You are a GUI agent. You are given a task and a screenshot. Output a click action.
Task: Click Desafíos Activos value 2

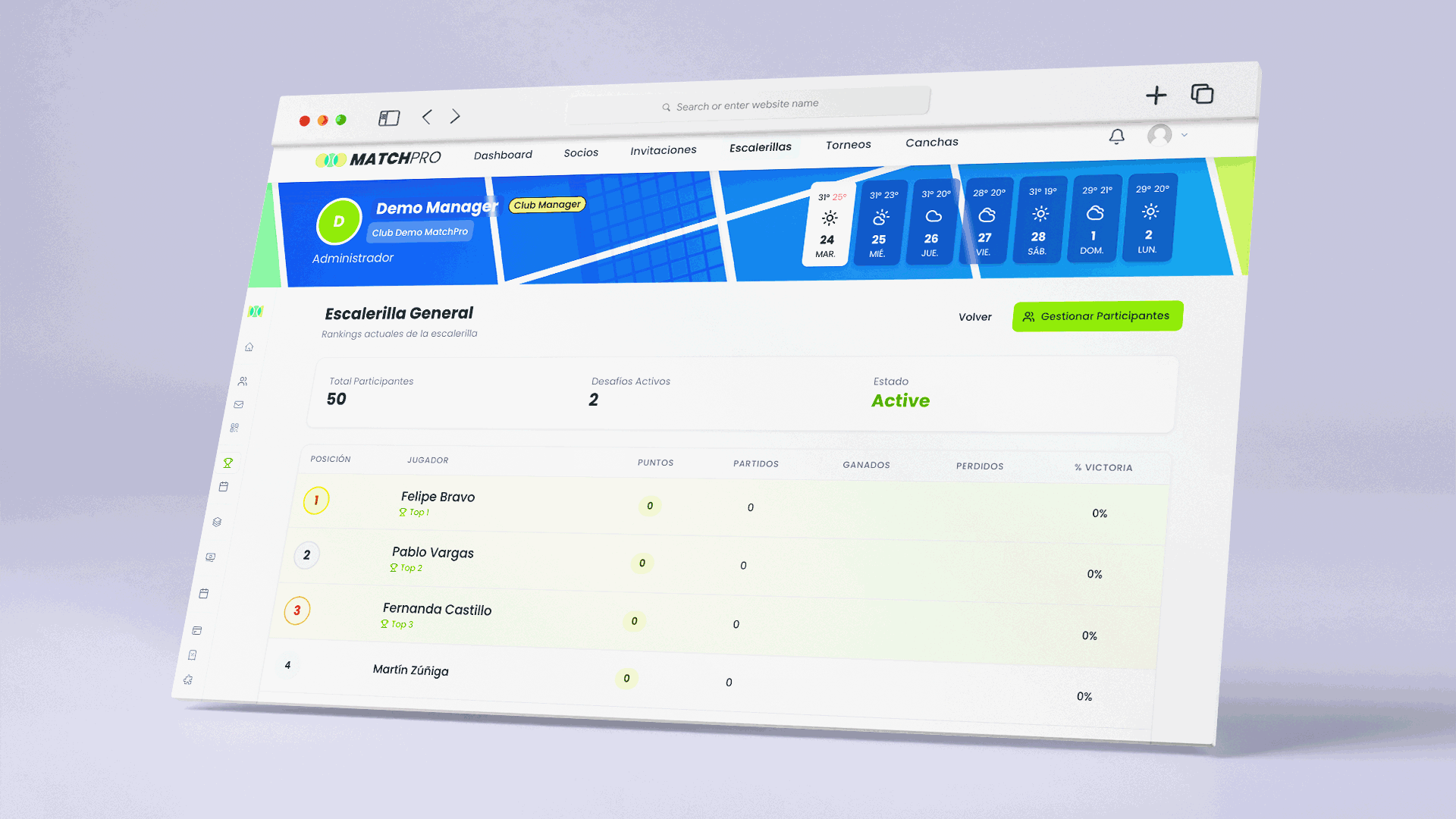594,400
